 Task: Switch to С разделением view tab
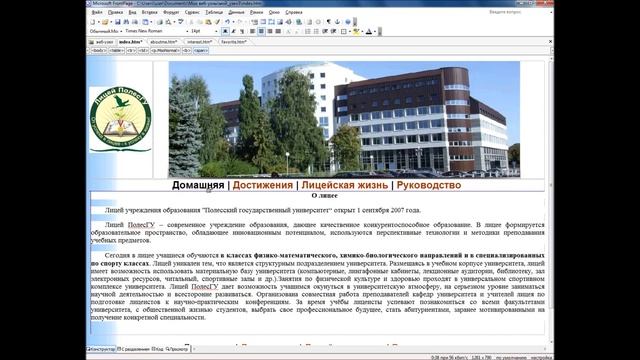pos(133,349)
